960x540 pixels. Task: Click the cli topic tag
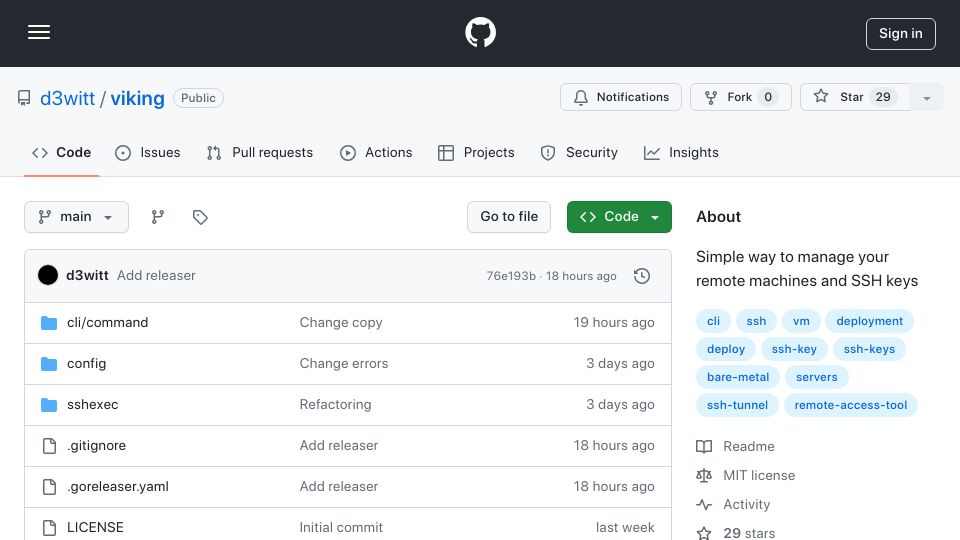click(713, 321)
